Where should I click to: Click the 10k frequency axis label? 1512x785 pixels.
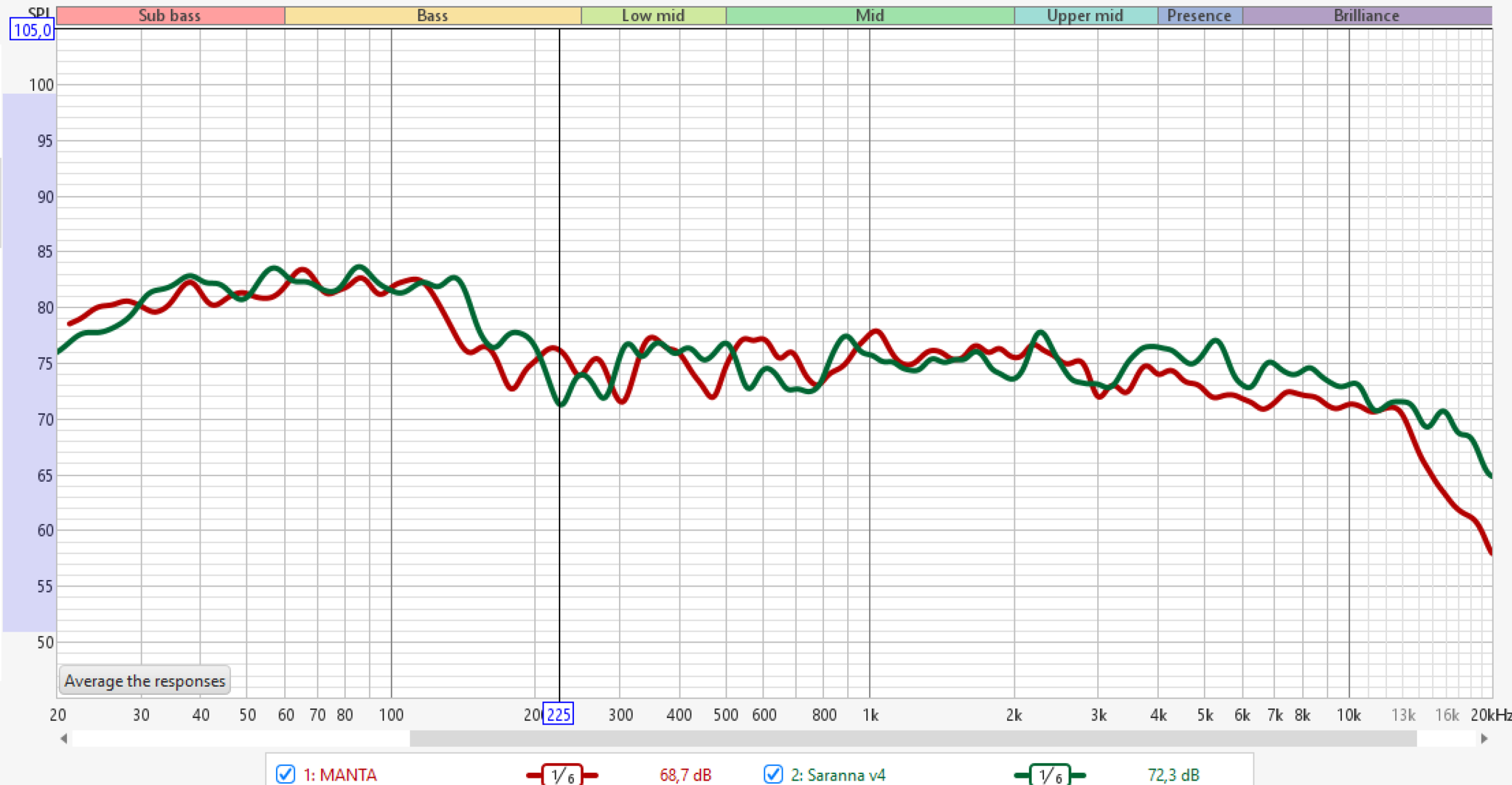click(1349, 715)
